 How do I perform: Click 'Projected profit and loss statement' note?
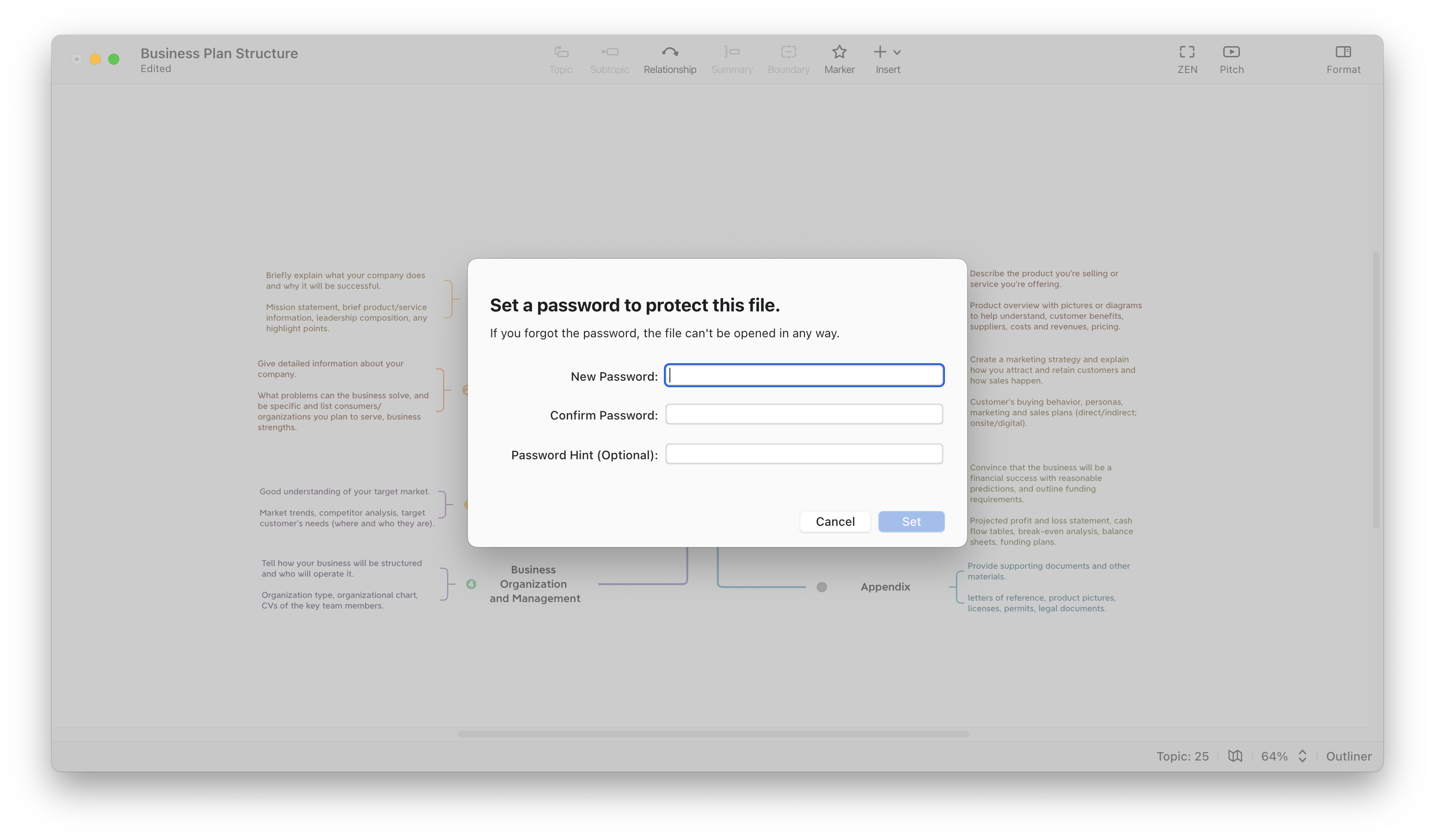pyautogui.click(x=1051, y=531)
